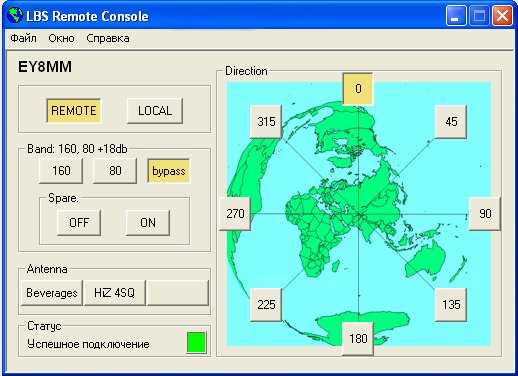Activate the bypass band option
Viewport: 518px width, 376px height.
pyautogui.click(x=169, y=171)
